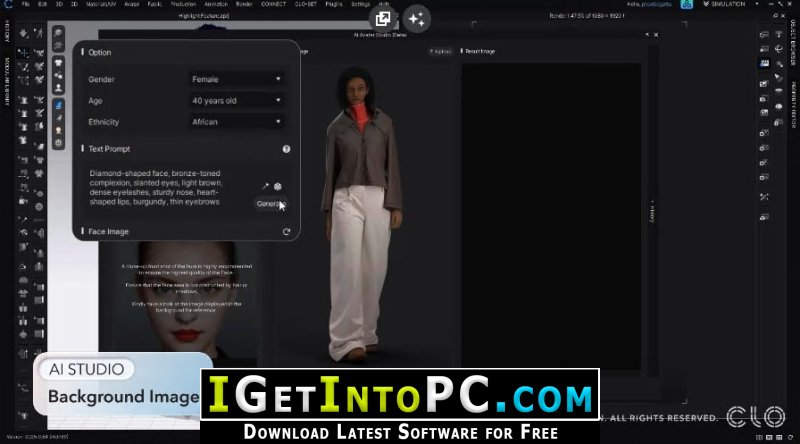This screenshot has width=800, height=444.
Task: Open the HISTORY side tab
Action: pyautogui.click(x=6, y=32)
